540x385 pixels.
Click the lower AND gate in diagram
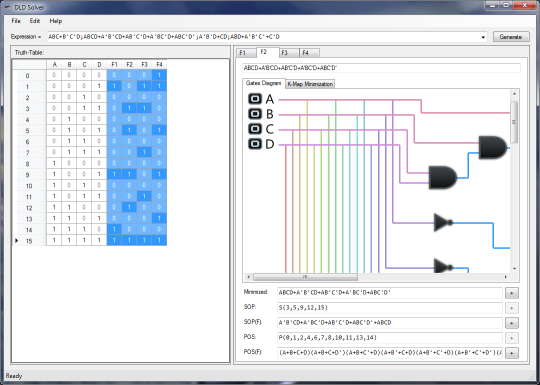click(x=443, y=177)
